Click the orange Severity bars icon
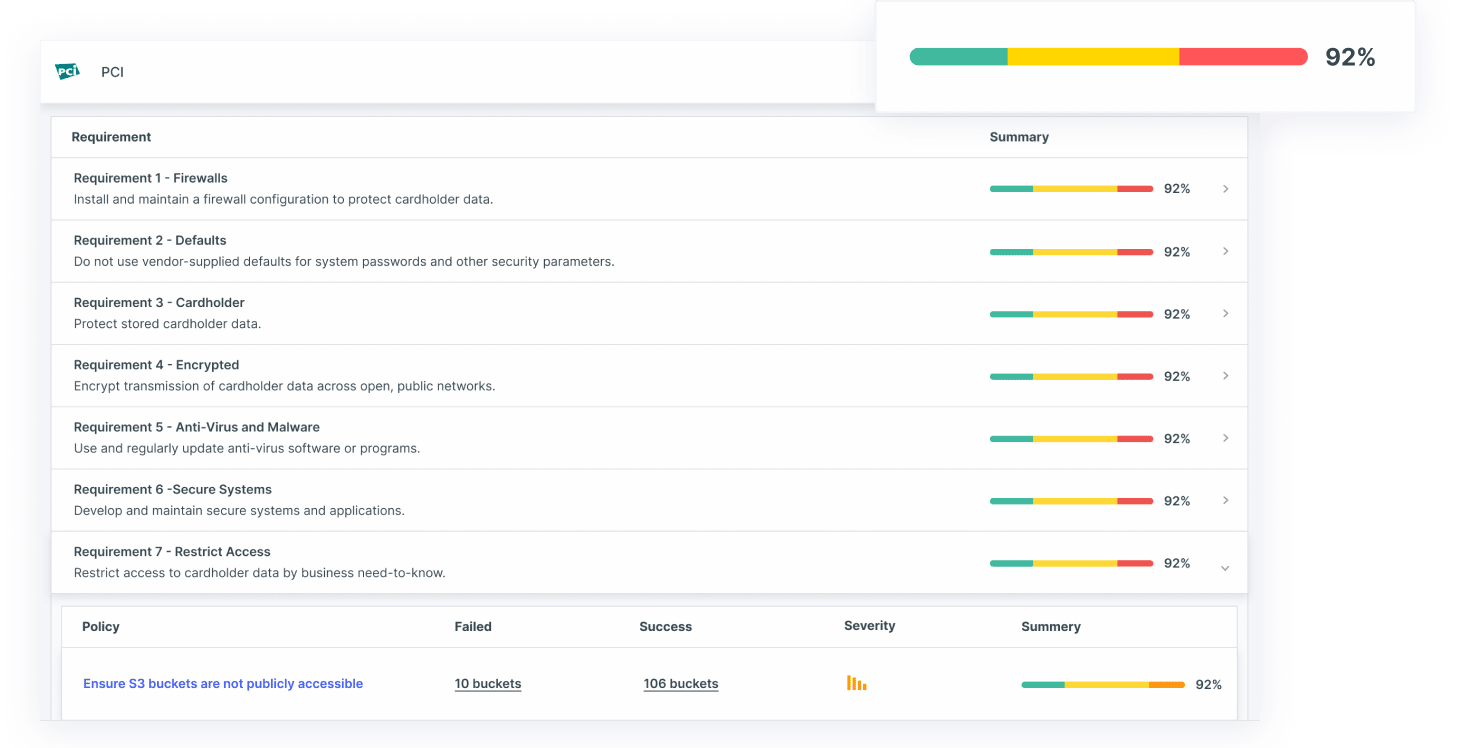 [x=857, y=683]
